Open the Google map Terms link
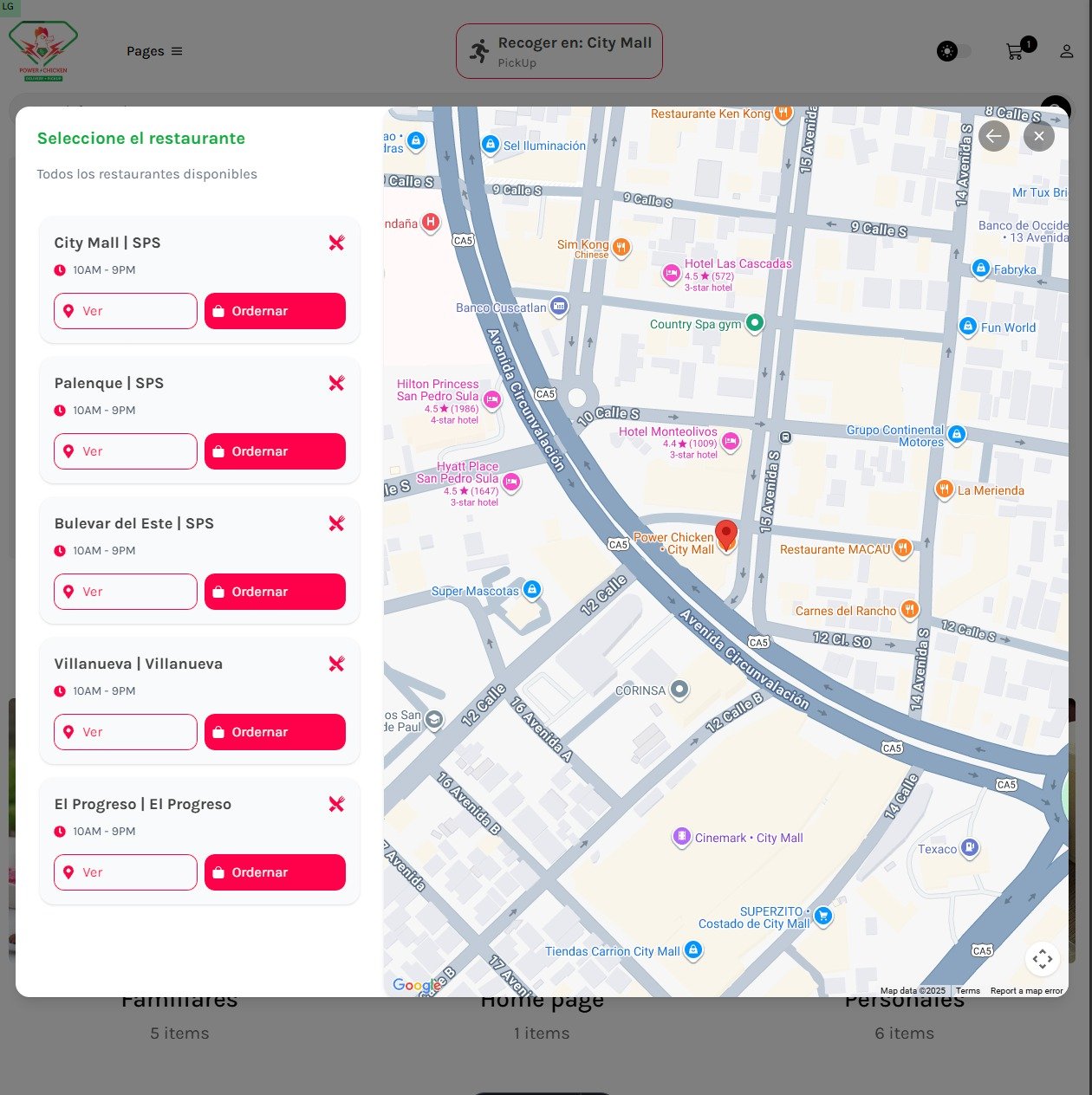Screen dimensions: 1092x1095 968,991
